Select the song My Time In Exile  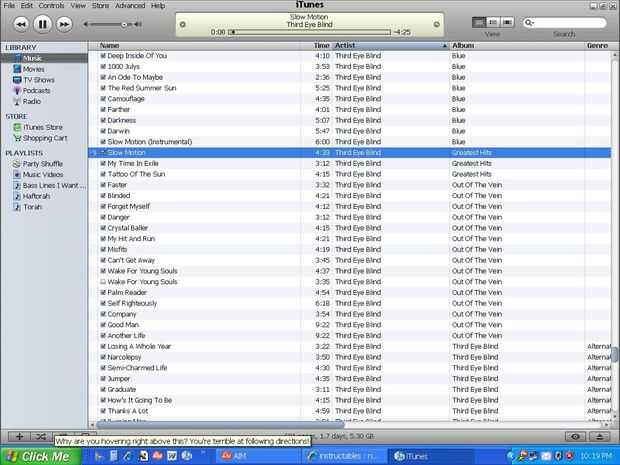(133, 163)
